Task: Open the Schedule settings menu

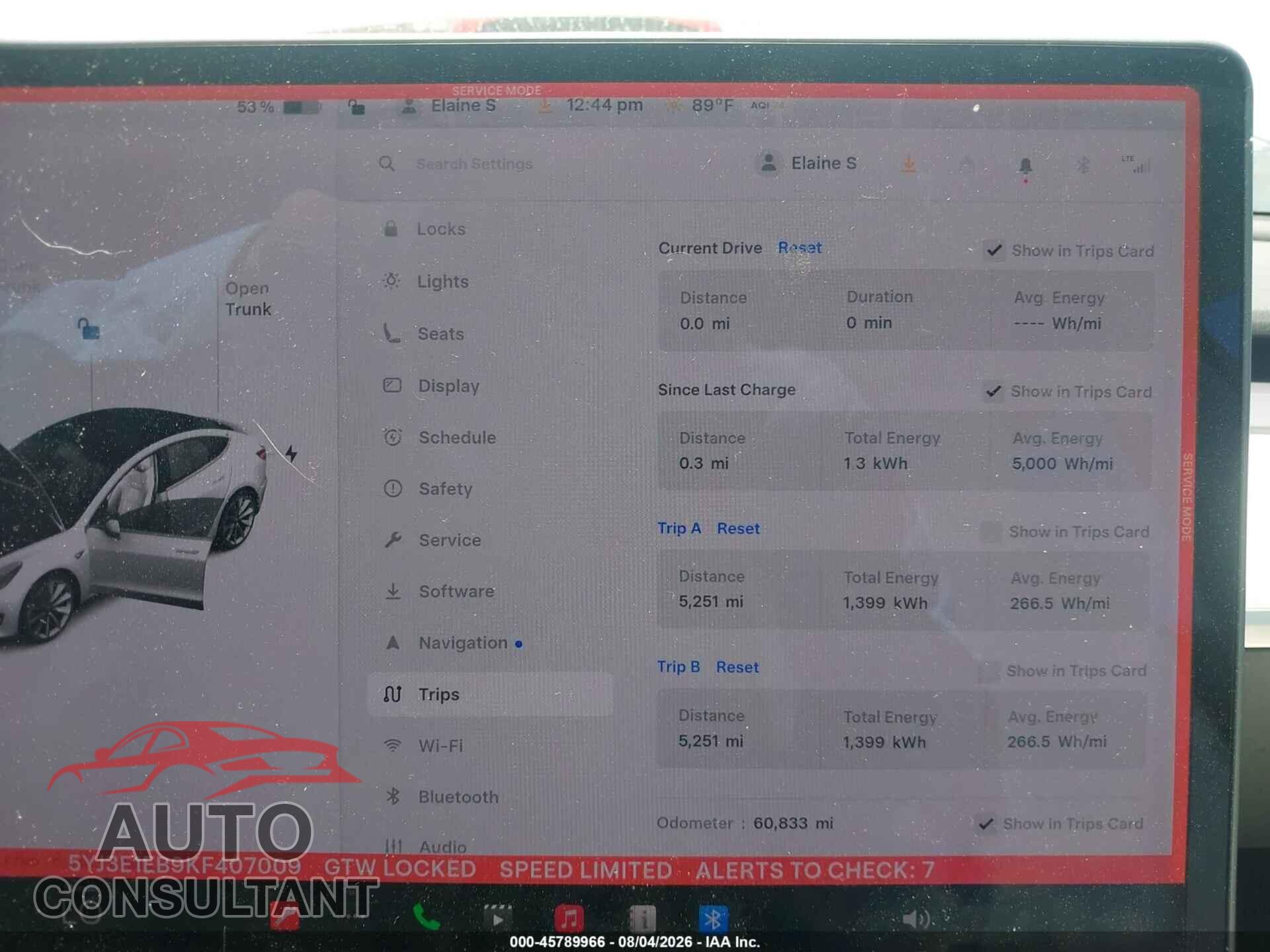Action: click(439, 437)
